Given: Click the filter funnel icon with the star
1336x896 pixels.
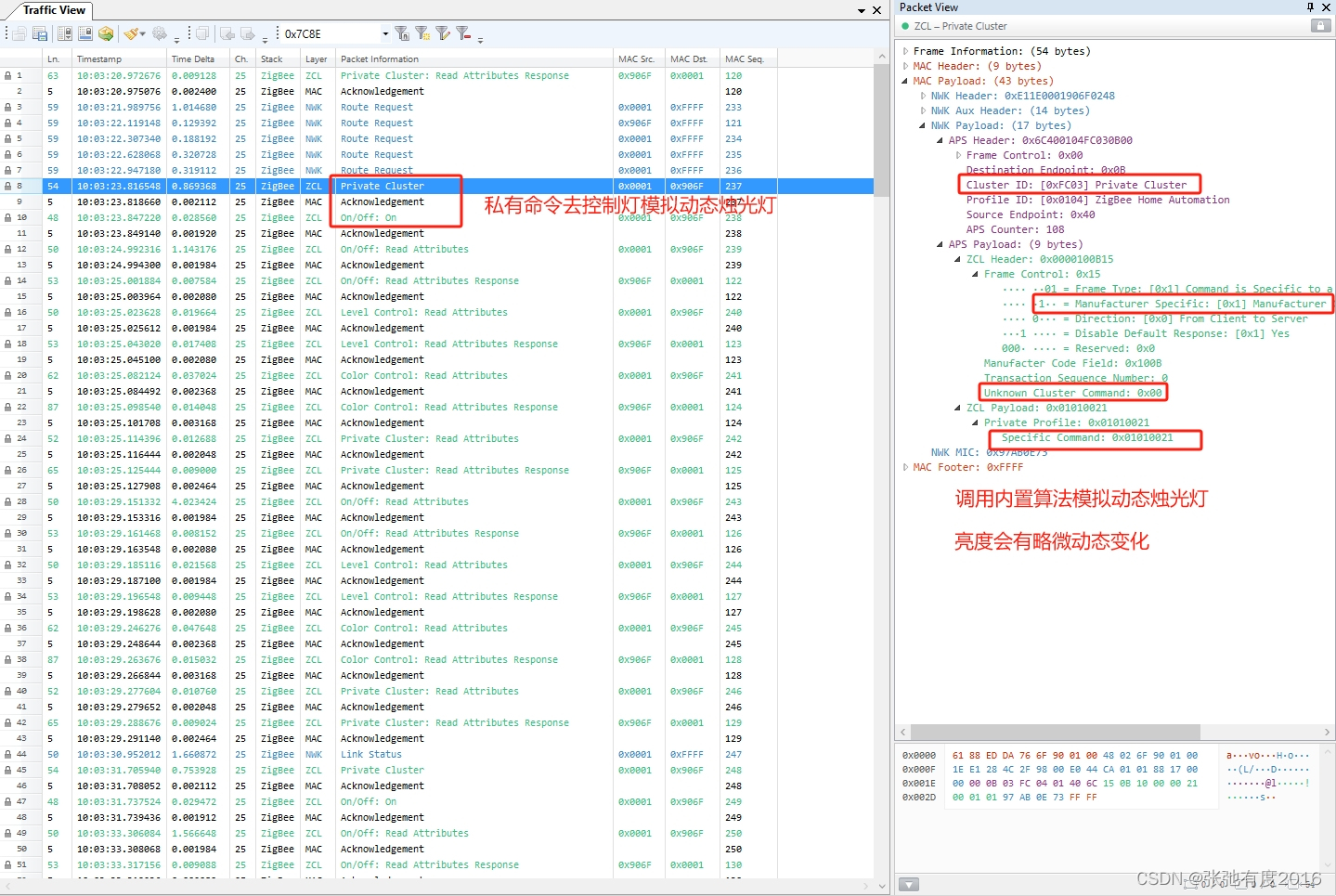Looking at the screenshot, I should click(422, 33).
